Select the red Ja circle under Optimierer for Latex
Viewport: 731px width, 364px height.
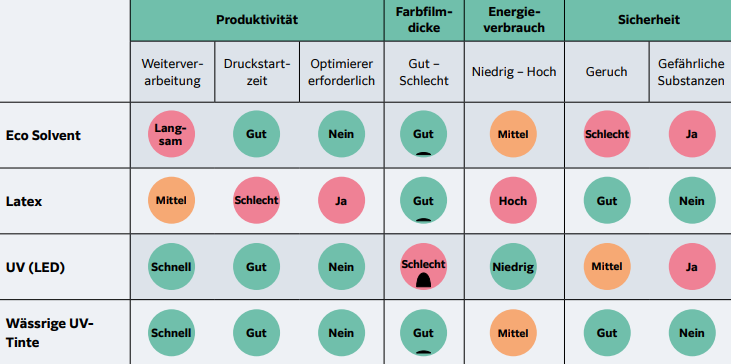[341, 200]
